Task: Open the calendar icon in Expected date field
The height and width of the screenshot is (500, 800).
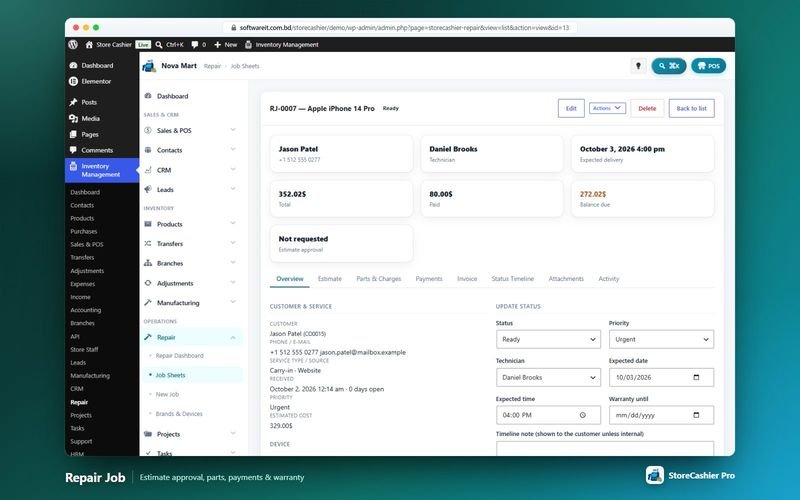Action: click(x=696, y=378)
